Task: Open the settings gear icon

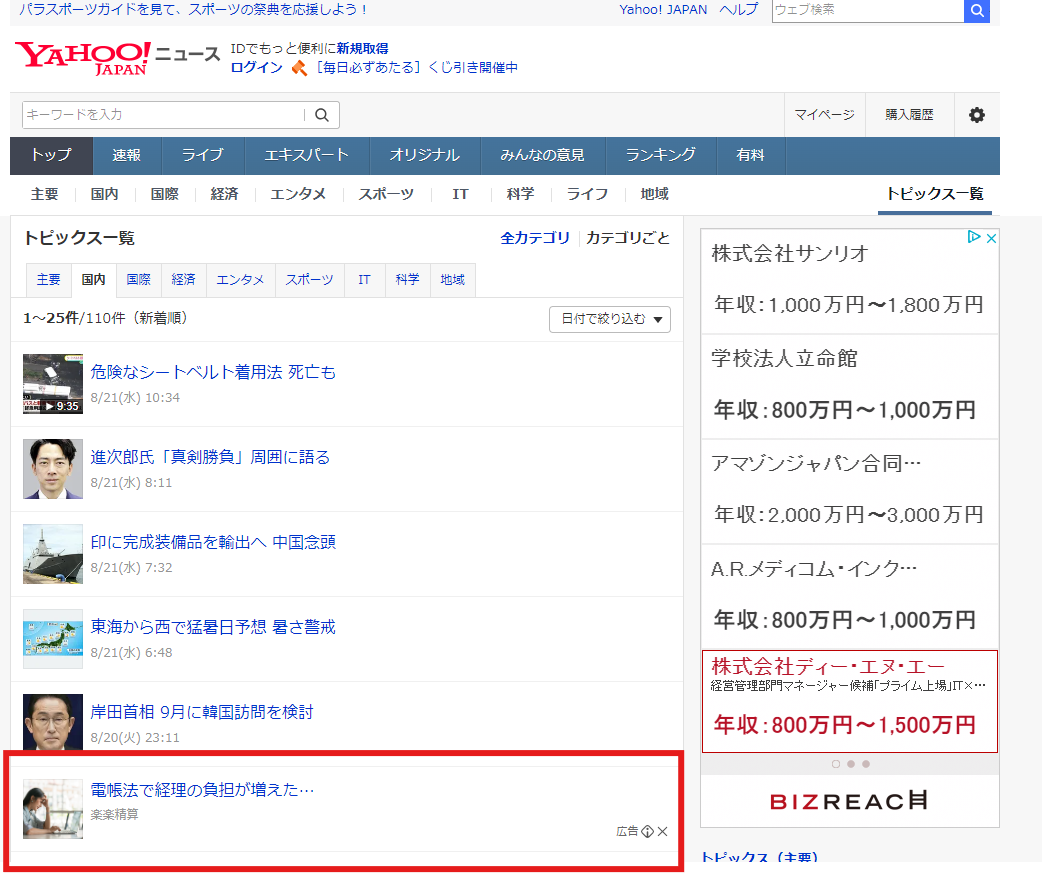Action: click(x=976, y=115)
